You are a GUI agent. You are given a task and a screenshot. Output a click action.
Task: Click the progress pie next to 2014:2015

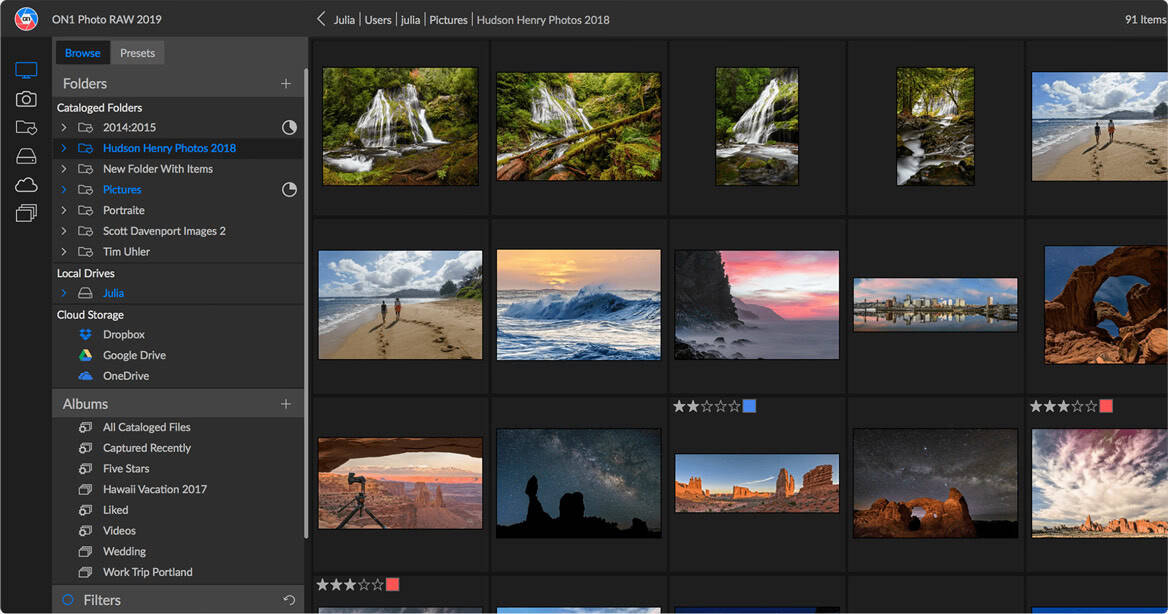point(289,128)
